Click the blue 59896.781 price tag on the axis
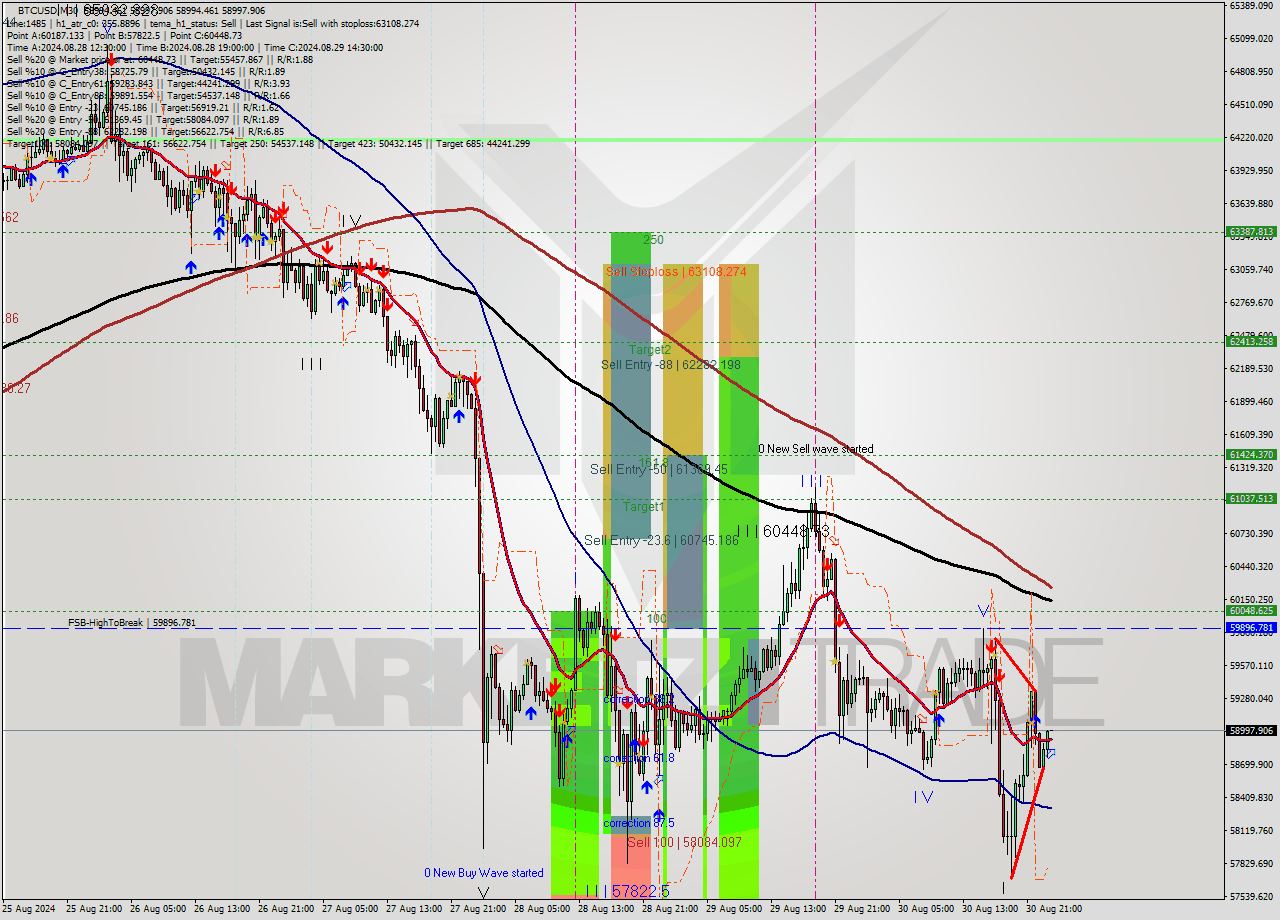Image resolution: width=1280 pixels, height=920 pixels. 1251,628
